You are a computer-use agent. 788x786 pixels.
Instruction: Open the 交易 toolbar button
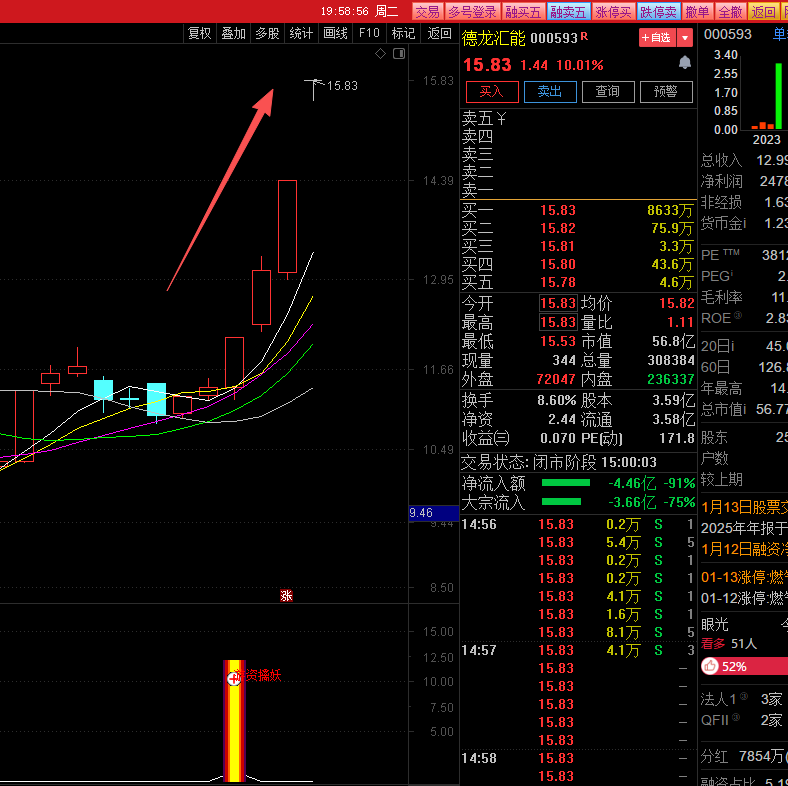pyautogui.click(x=428, y=12)
